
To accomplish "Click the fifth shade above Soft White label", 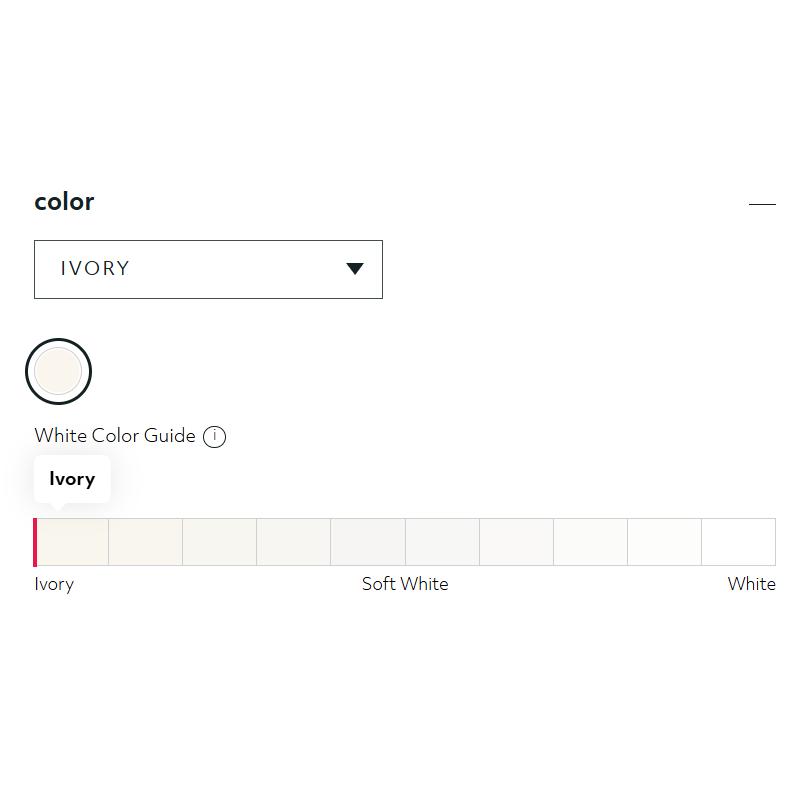I will pyautogui.click(x=368, y=542).
